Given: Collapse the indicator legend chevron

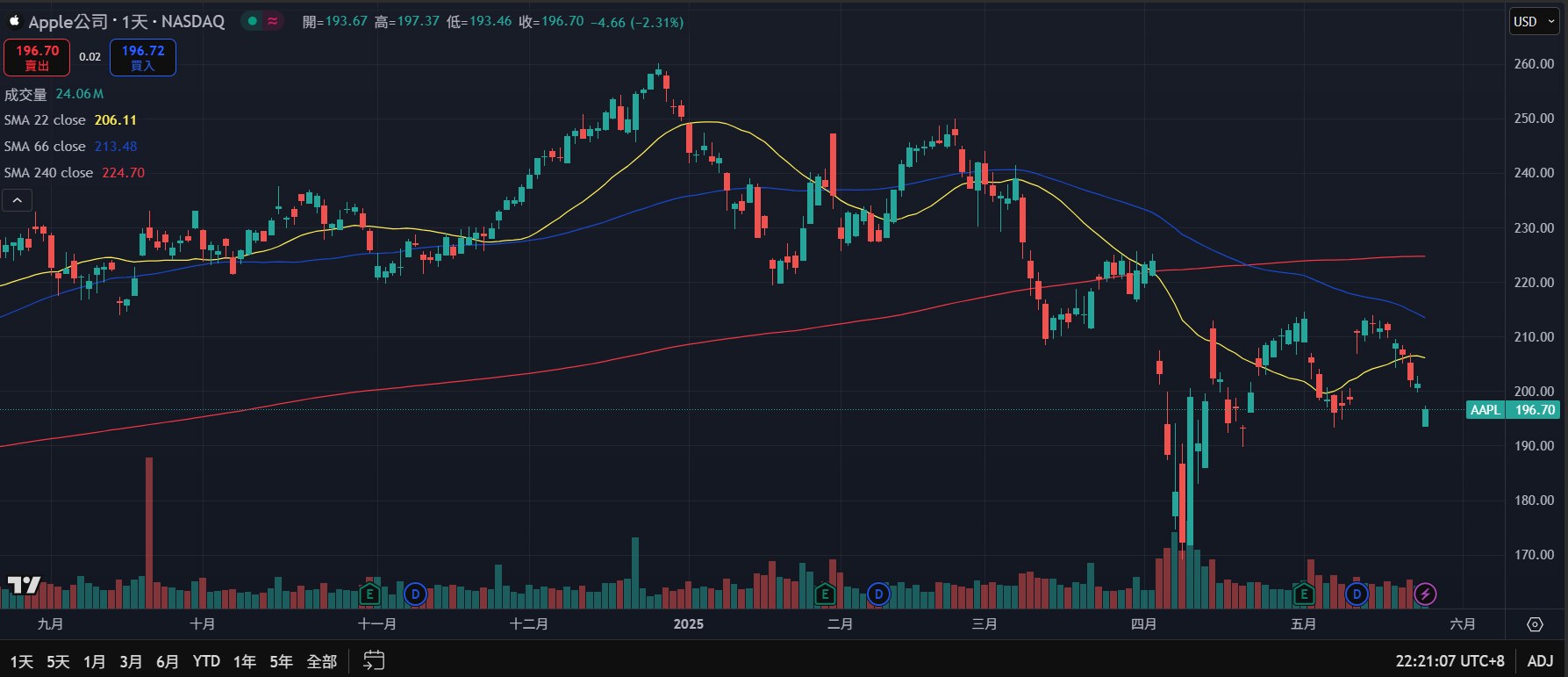Looking at the screenshot, I should pos(17,200).
